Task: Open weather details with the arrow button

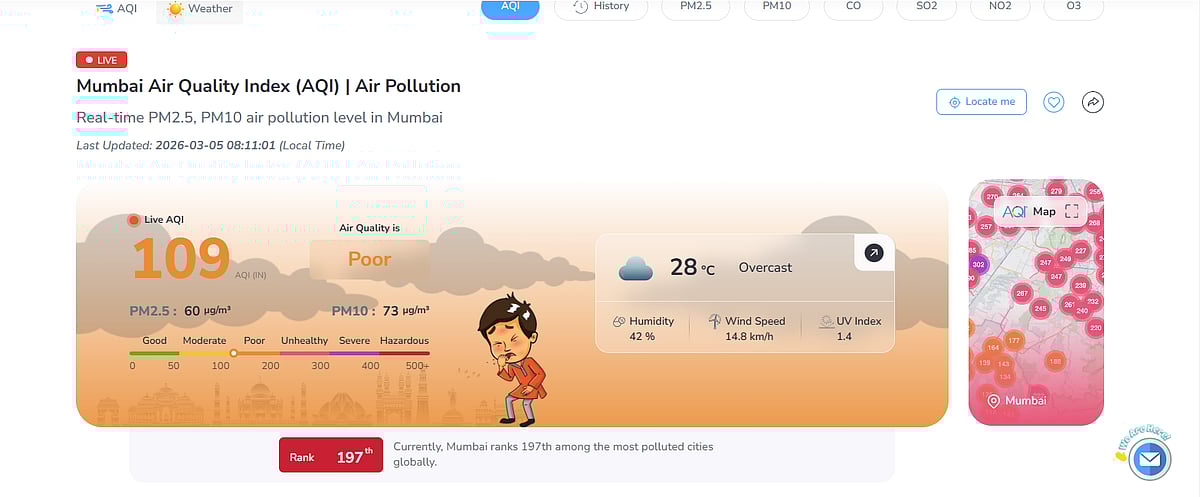Action: [x=873, y=254]
